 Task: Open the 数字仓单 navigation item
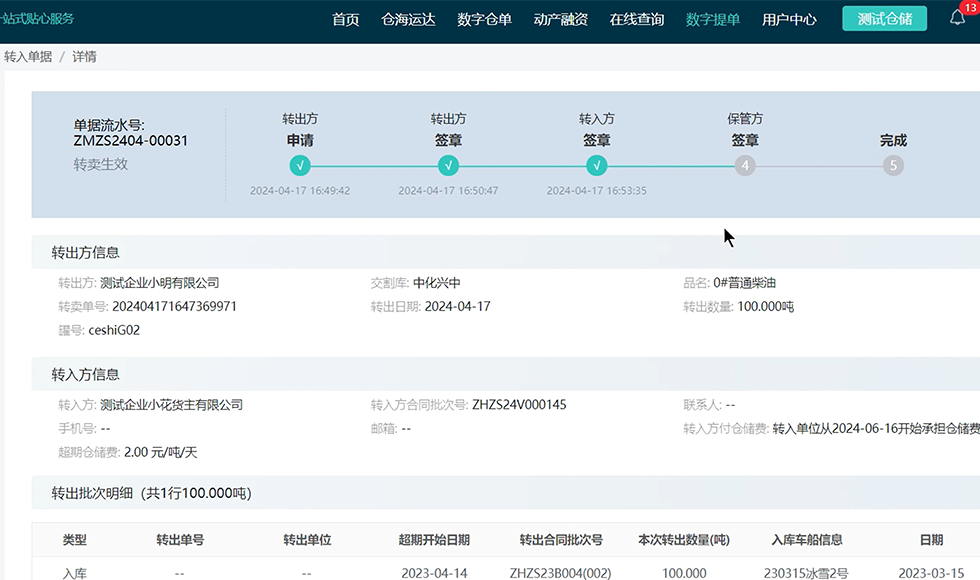484,19
